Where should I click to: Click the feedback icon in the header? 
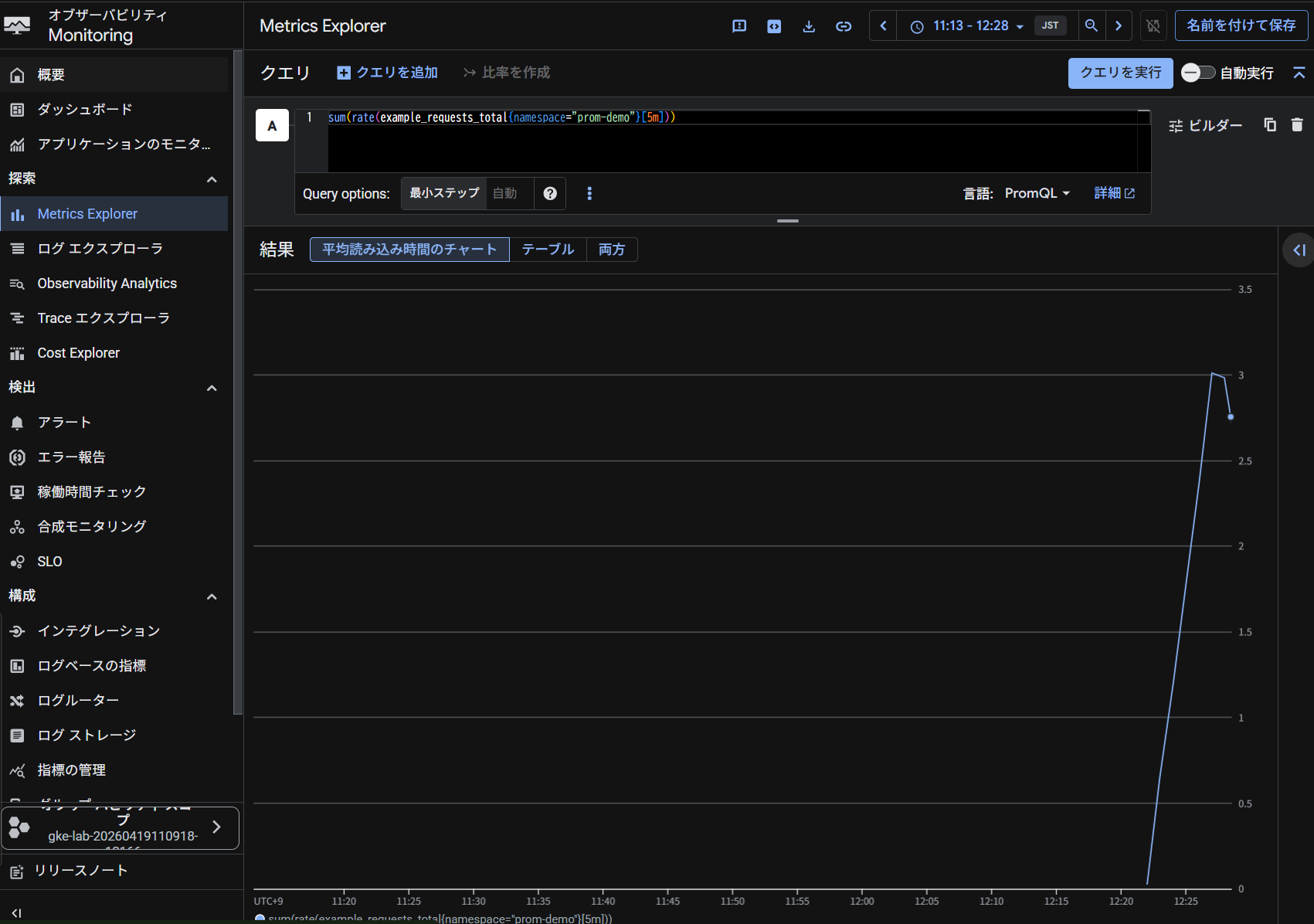pos(739,26)
